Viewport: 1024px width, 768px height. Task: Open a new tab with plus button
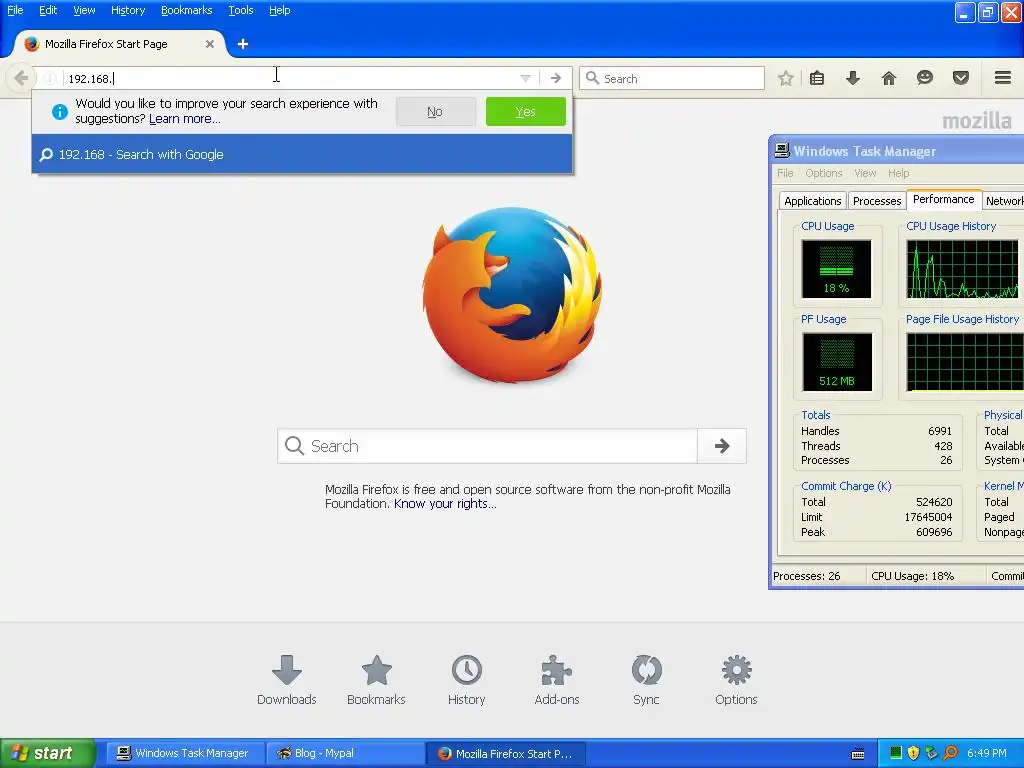[x=243, y=44]
